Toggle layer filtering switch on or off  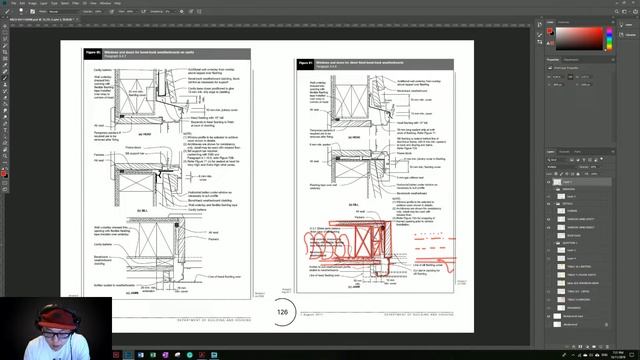click(602, 159)
